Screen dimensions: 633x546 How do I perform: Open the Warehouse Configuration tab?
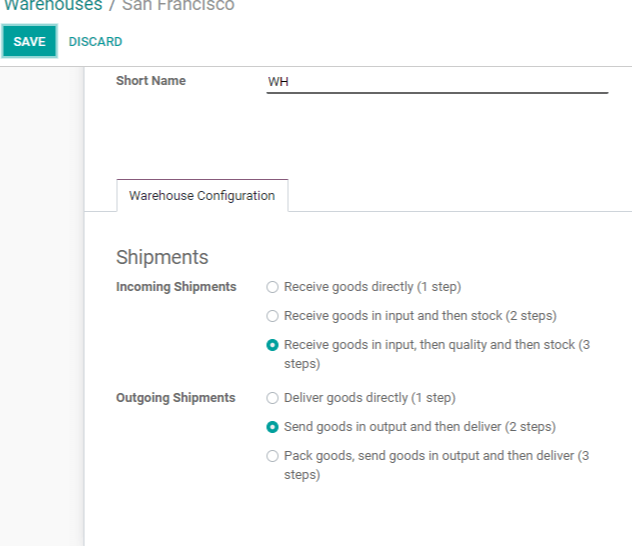tap(202, 195)
